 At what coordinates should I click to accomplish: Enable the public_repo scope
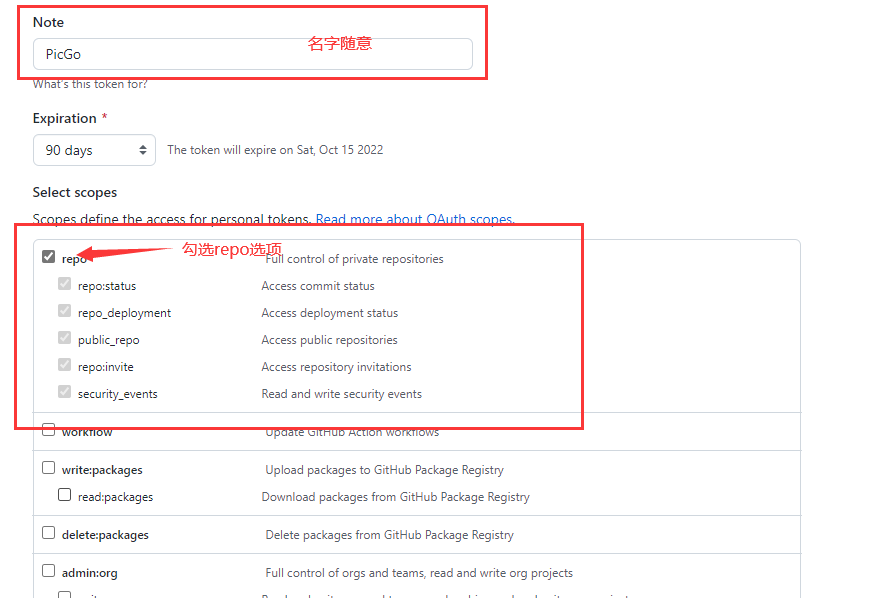click(64, 338)
